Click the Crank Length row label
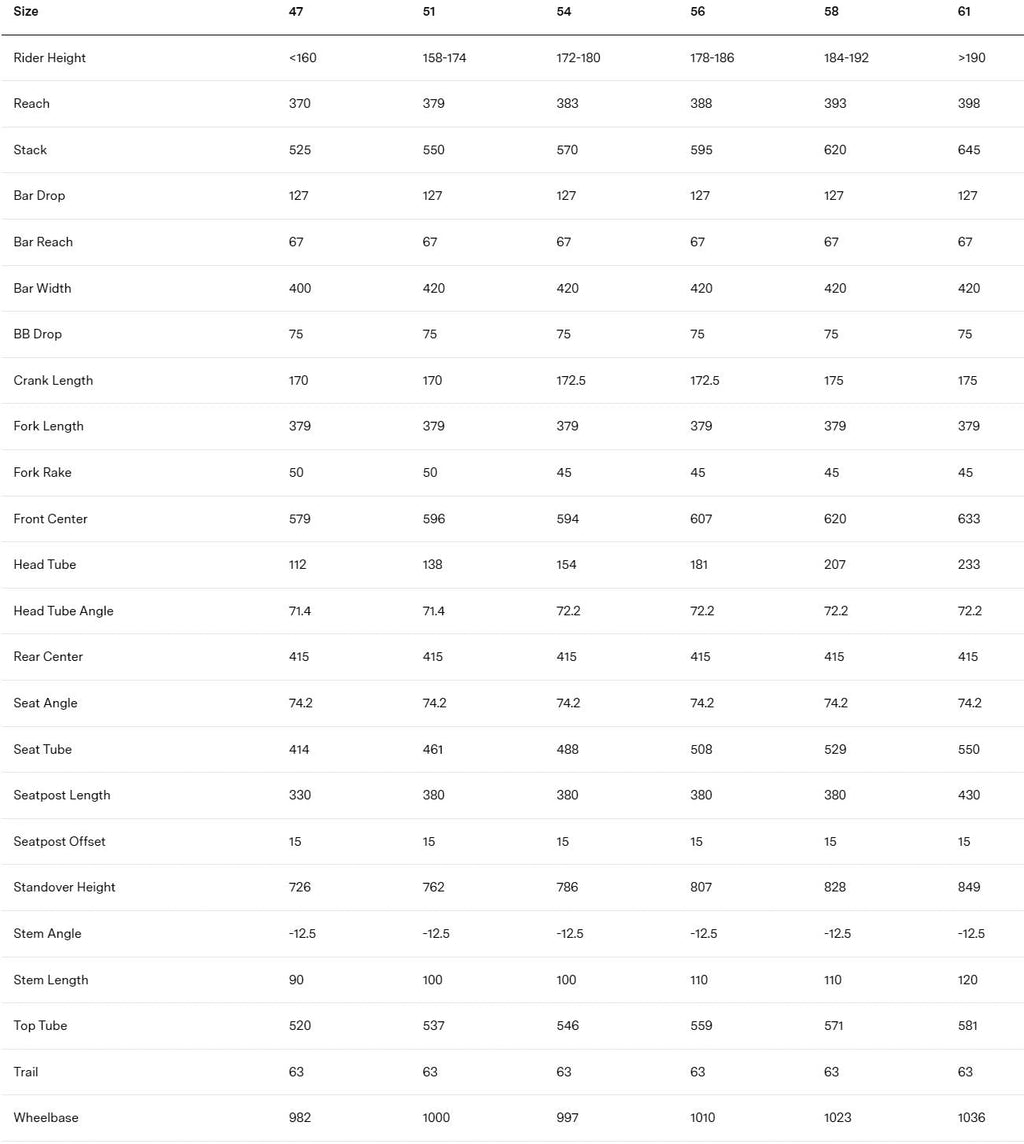This screenshot has width=1024, height=1144. [54, 380]
